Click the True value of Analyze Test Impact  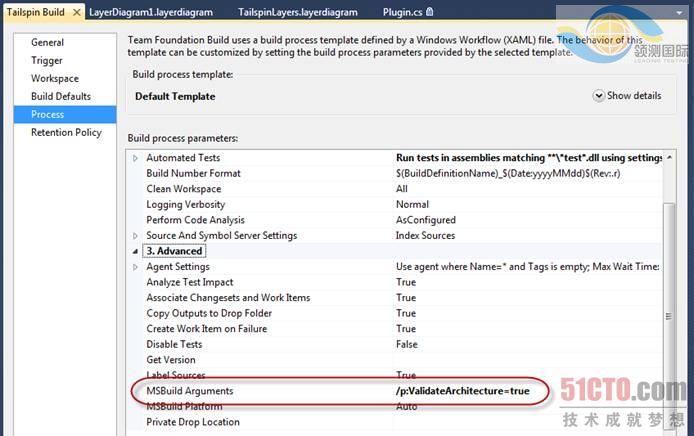tap(406, 282)
